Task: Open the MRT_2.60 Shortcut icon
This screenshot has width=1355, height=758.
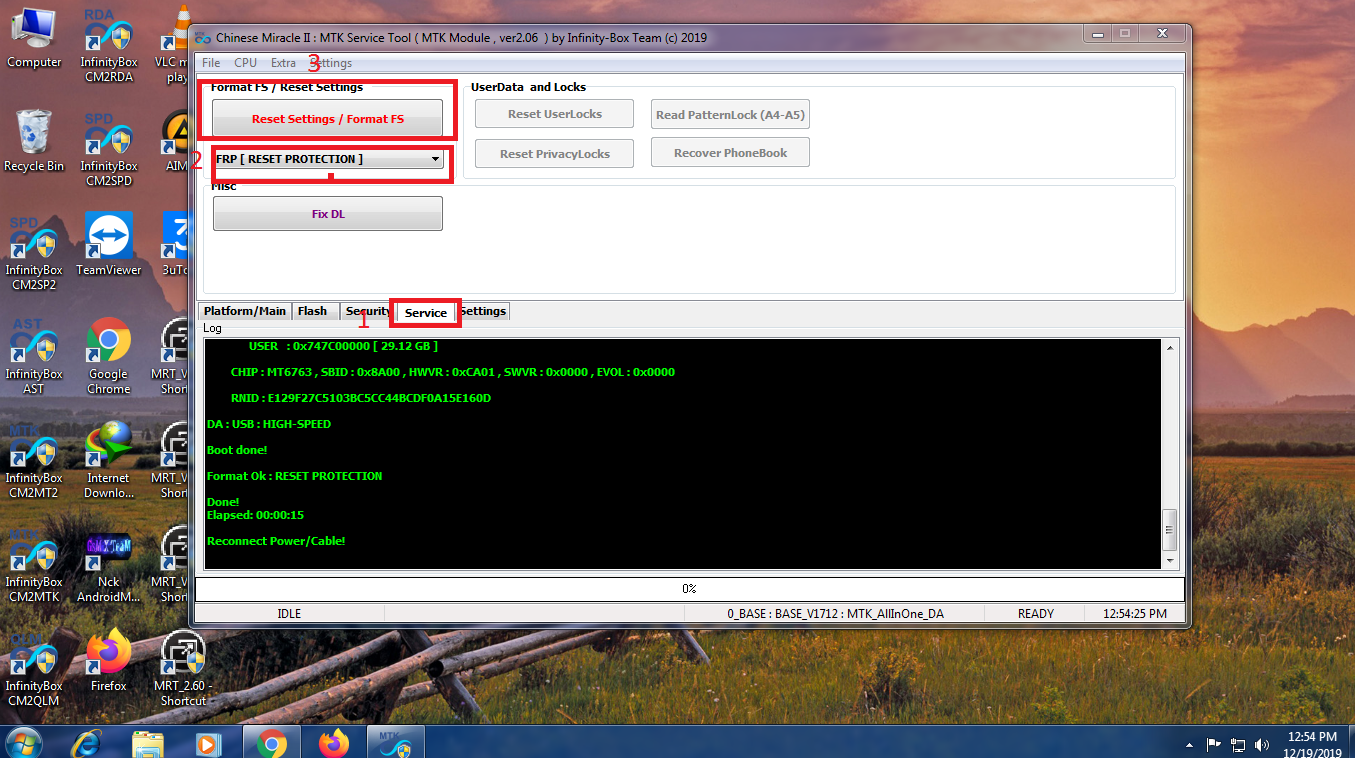Action: click(183, 668)
